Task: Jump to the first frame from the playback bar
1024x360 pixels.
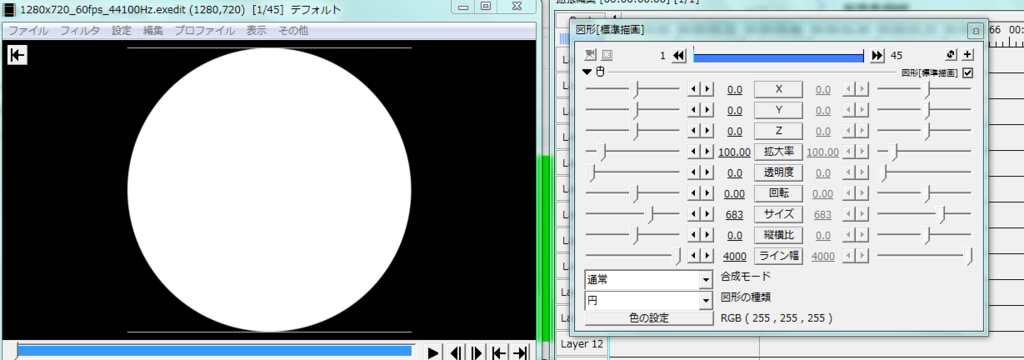Action: (499, 353)
